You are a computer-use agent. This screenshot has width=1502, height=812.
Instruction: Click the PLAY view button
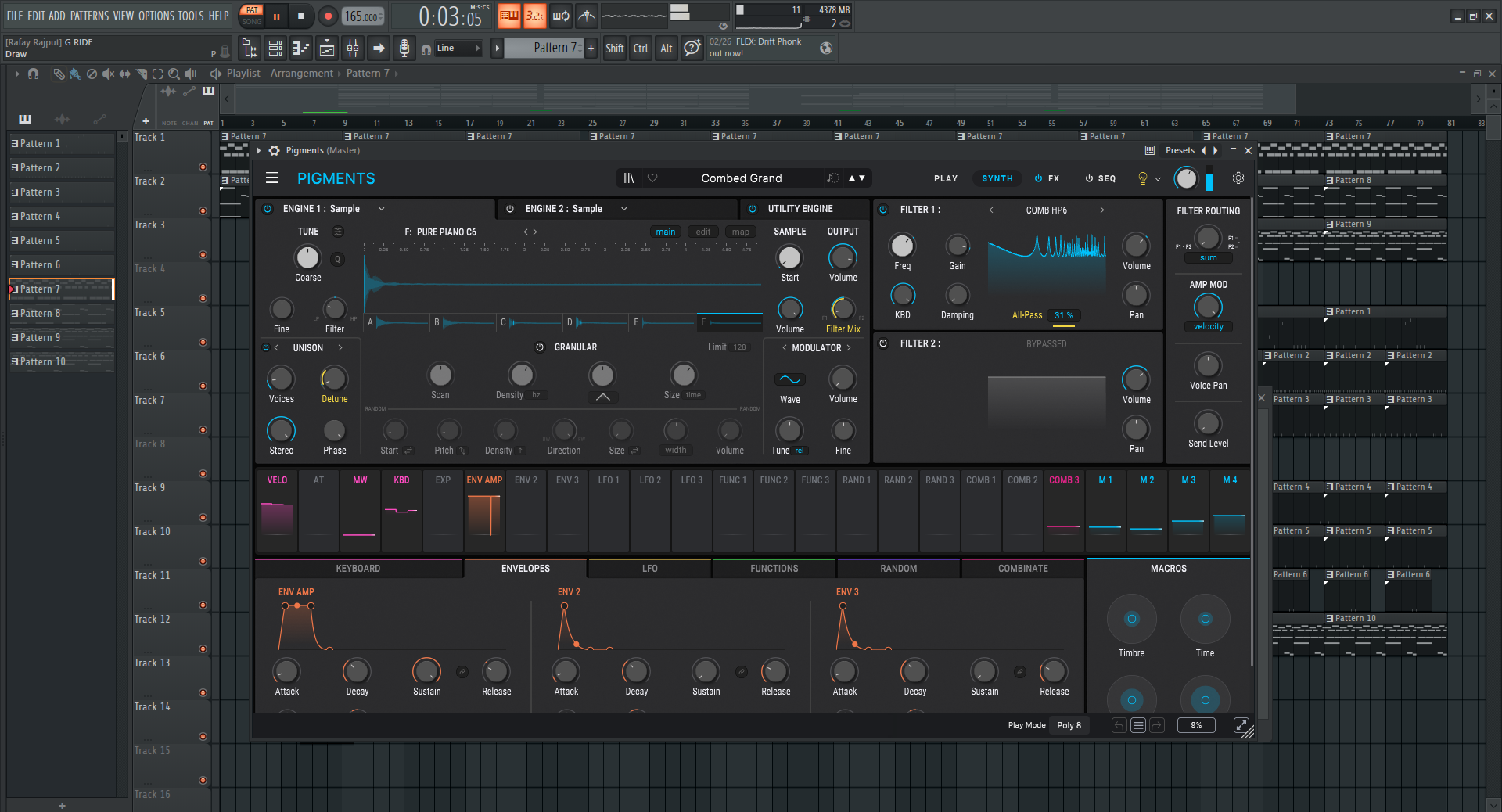pos(945,178)
